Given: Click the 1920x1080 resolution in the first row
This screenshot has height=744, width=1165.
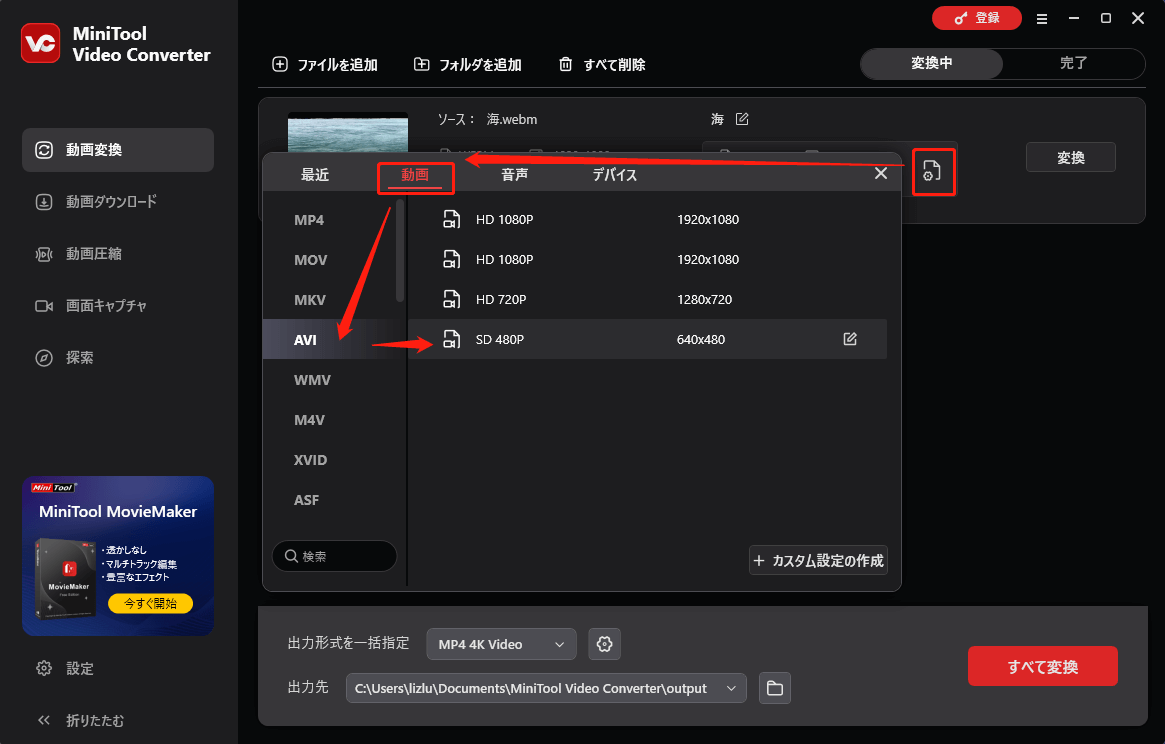Looking at the screenshot, I should [x=708, y=219].
